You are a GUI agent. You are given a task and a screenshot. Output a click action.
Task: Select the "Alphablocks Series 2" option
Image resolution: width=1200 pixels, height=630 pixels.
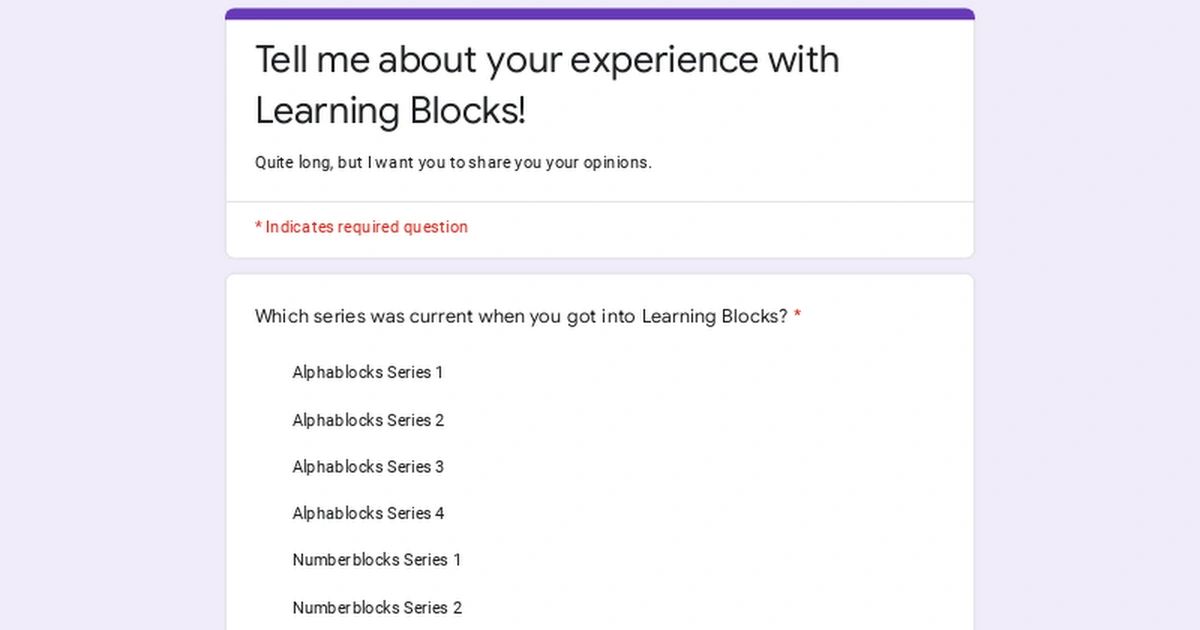point(368,420)
